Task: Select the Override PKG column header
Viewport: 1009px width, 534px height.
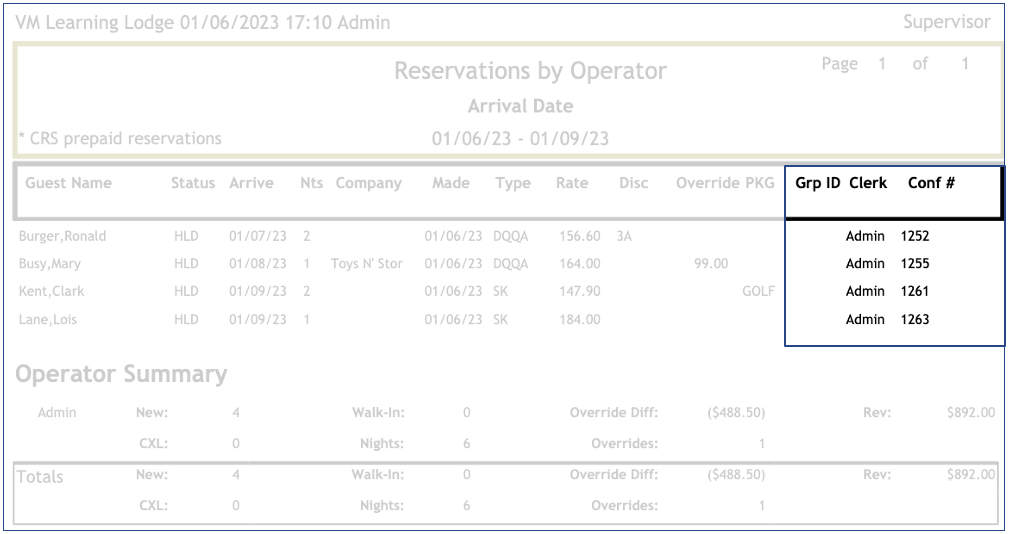Action: click(x=724, y=183)
